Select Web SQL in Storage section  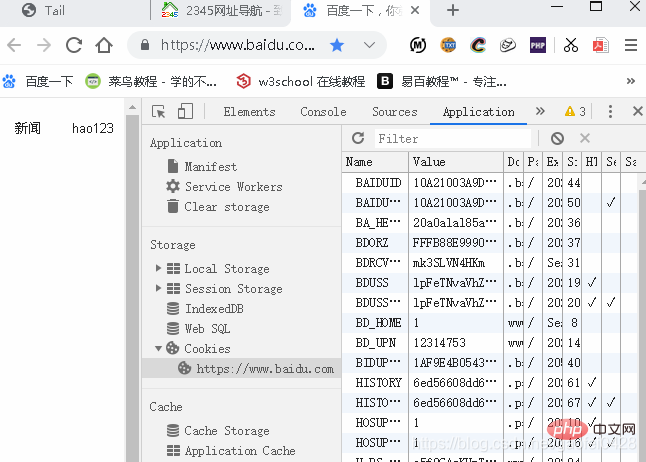(198, 328)
